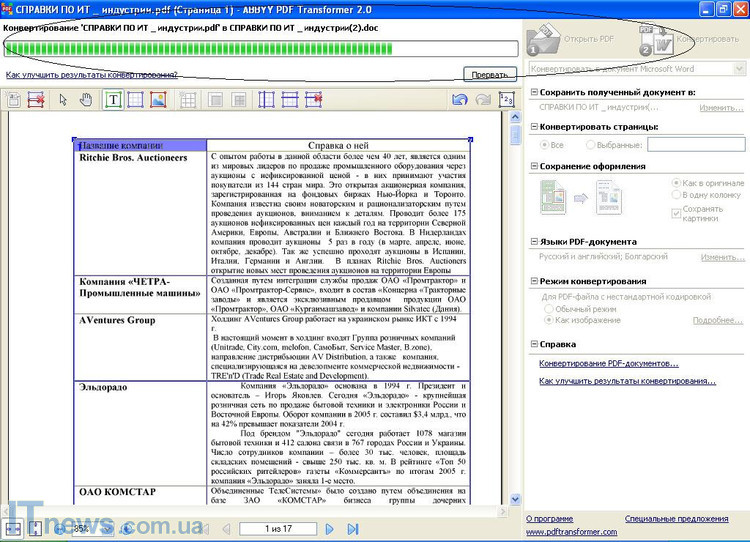Select the Выбранные pages radio button

click(x=590, y=144)
